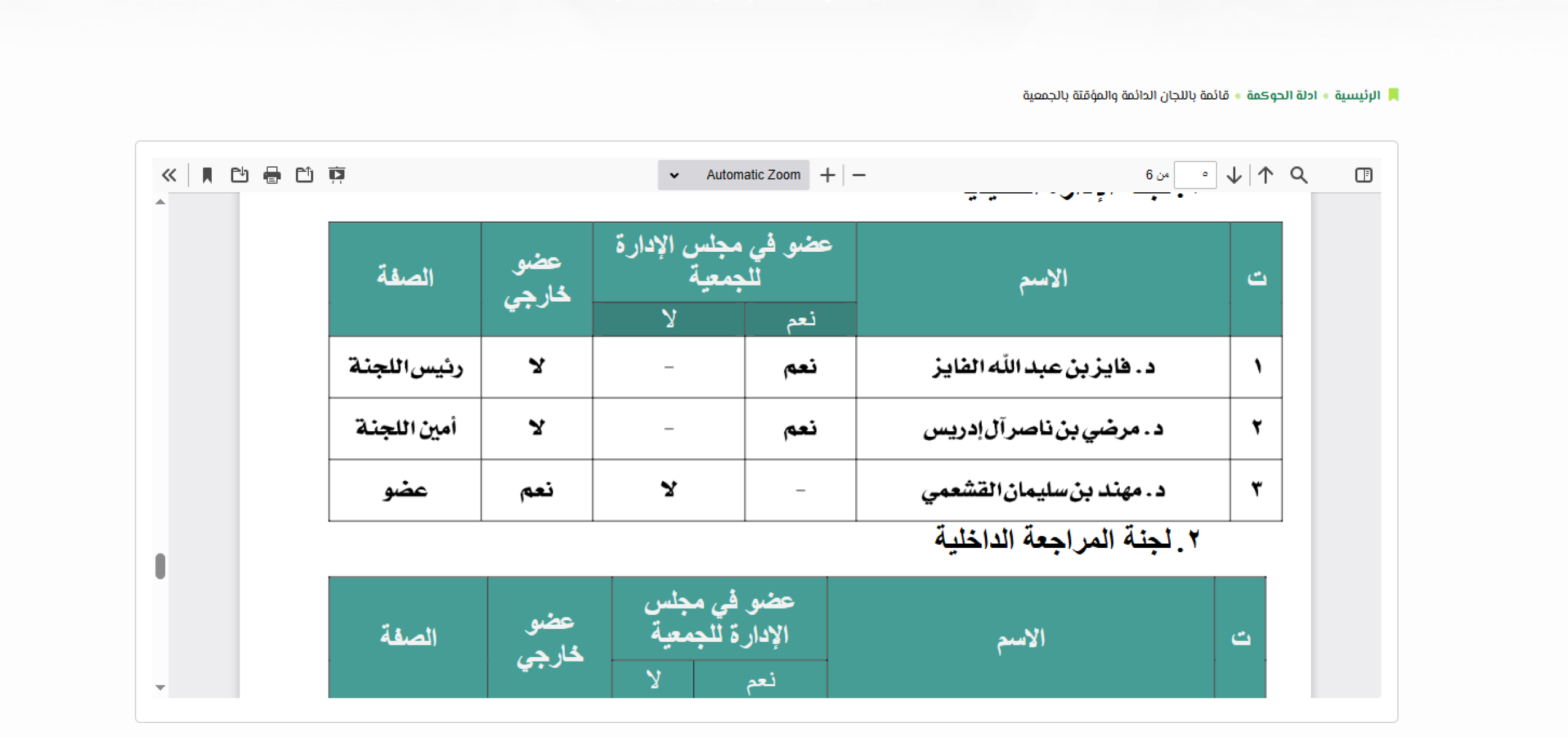Viewport: 1568px width, 737px height.
Task: Click the عضو خارجي header of first table
Action: (x=537, y=279)
